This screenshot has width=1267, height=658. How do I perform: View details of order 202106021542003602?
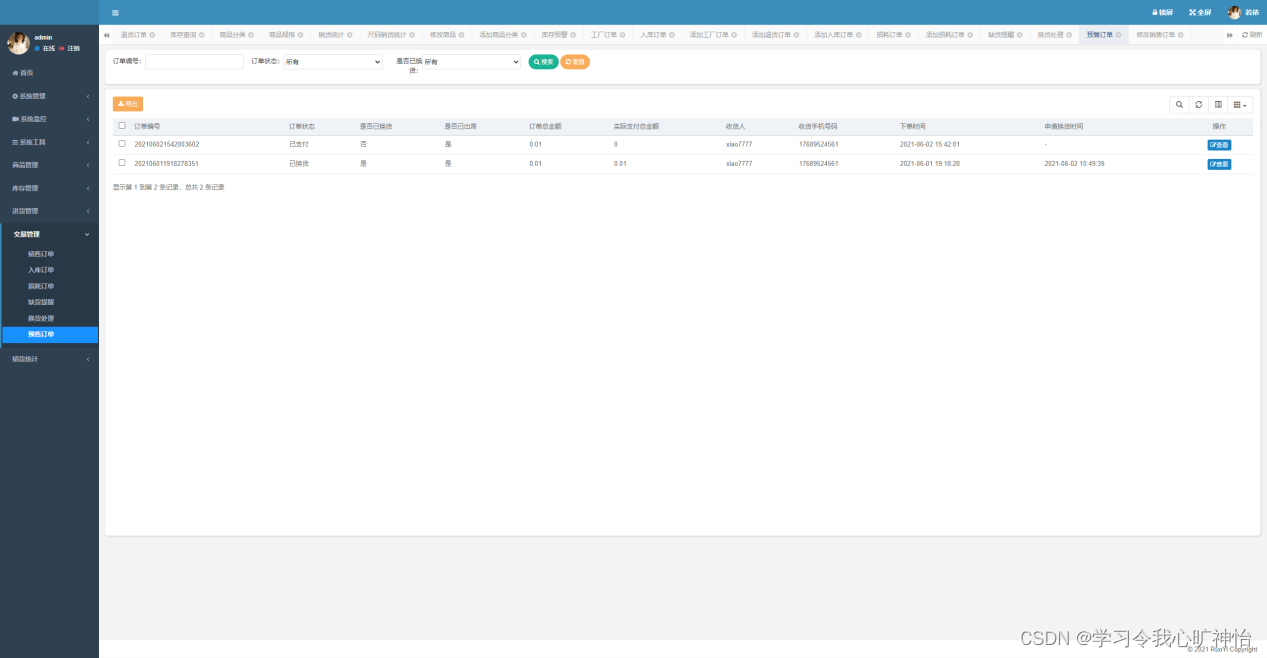[1219, 145]
